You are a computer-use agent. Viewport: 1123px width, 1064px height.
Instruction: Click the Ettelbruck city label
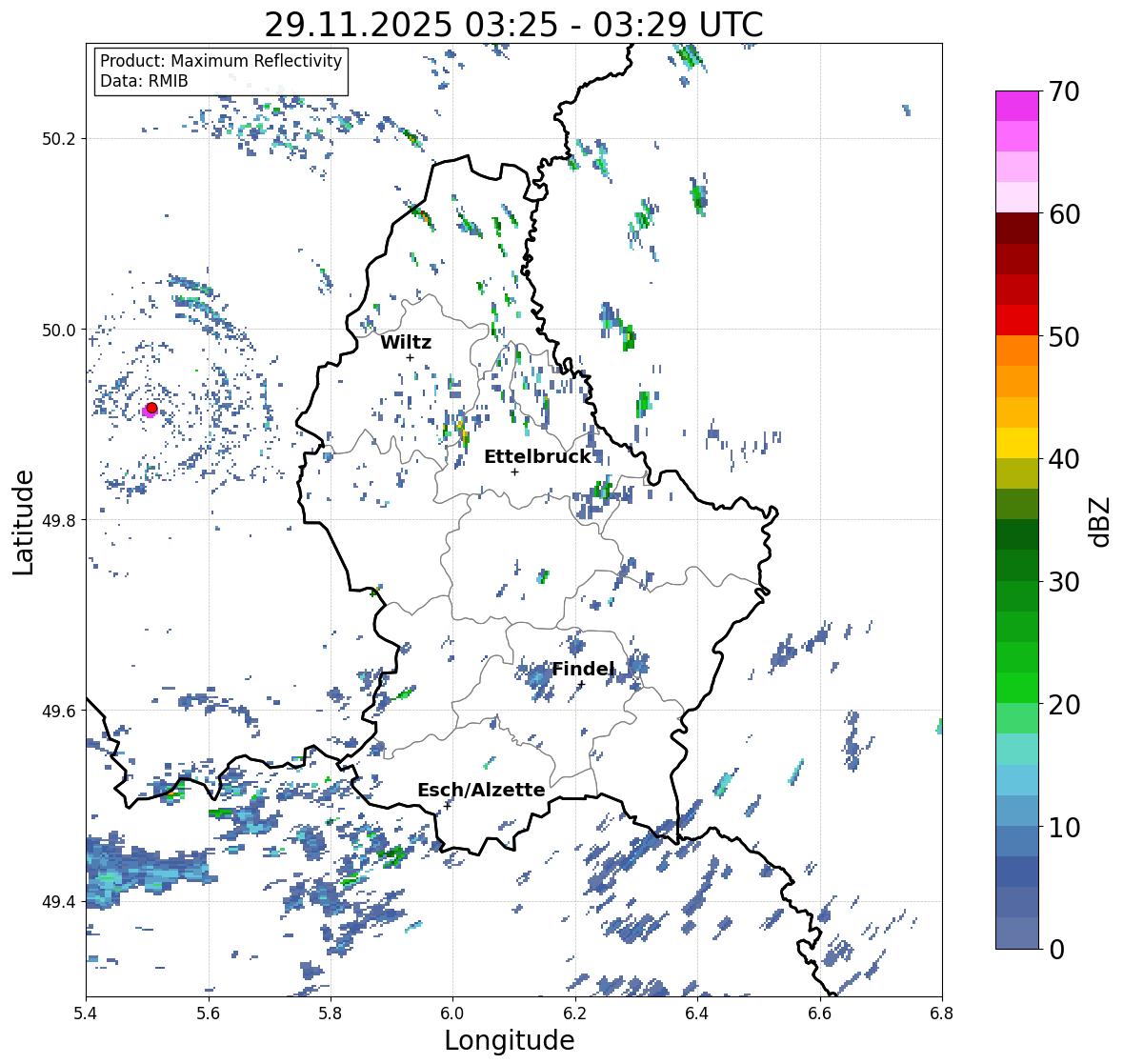[x=538, y=456]
